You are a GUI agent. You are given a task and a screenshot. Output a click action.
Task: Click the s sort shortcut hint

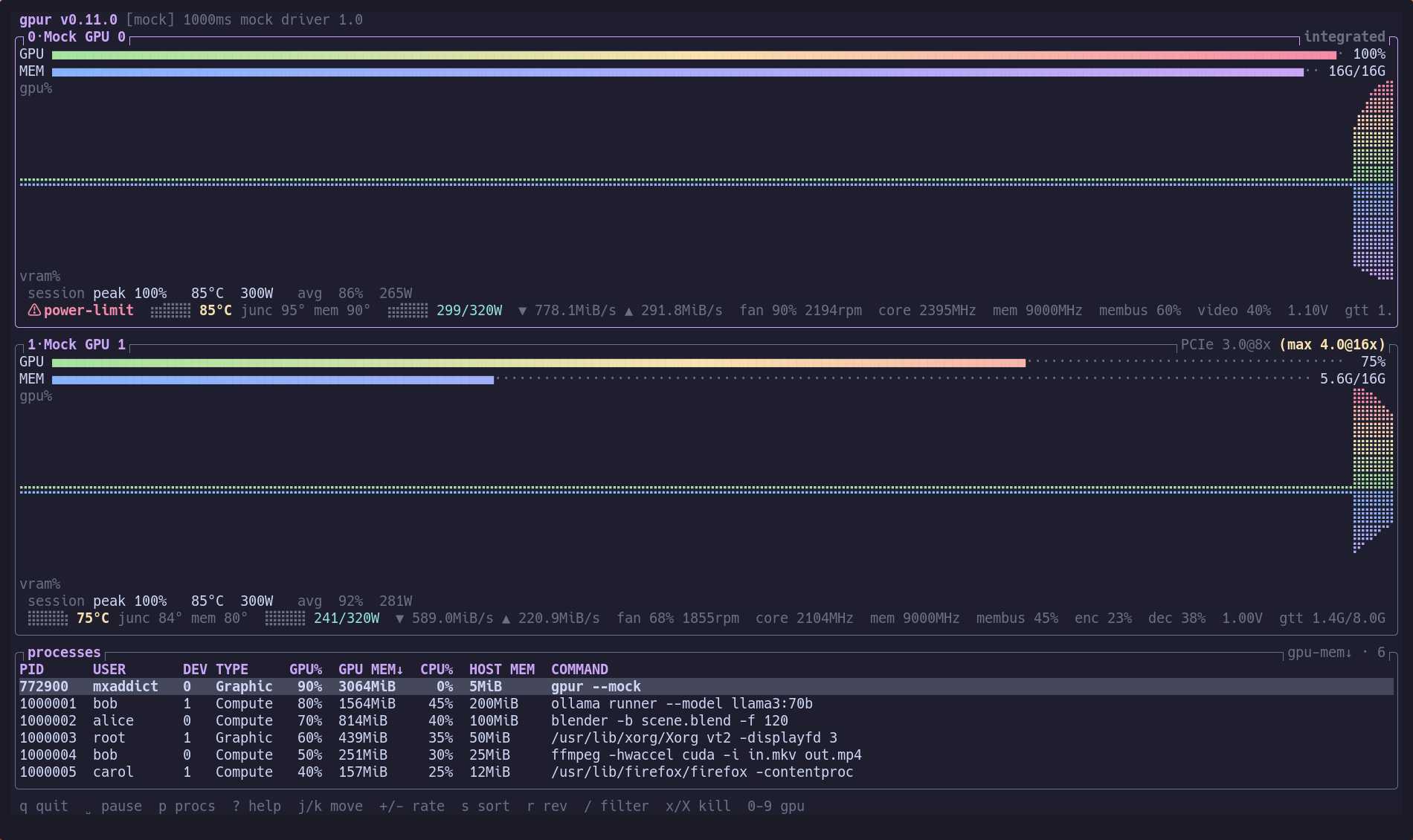coord(486,806)
